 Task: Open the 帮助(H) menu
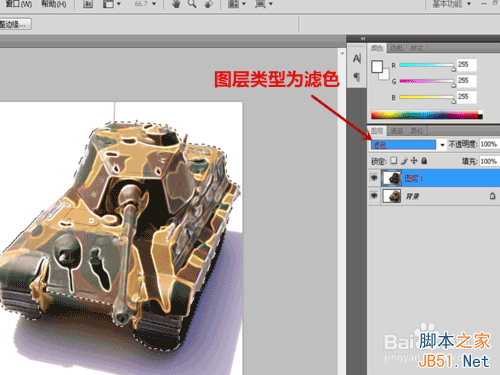tap(53, 4)
